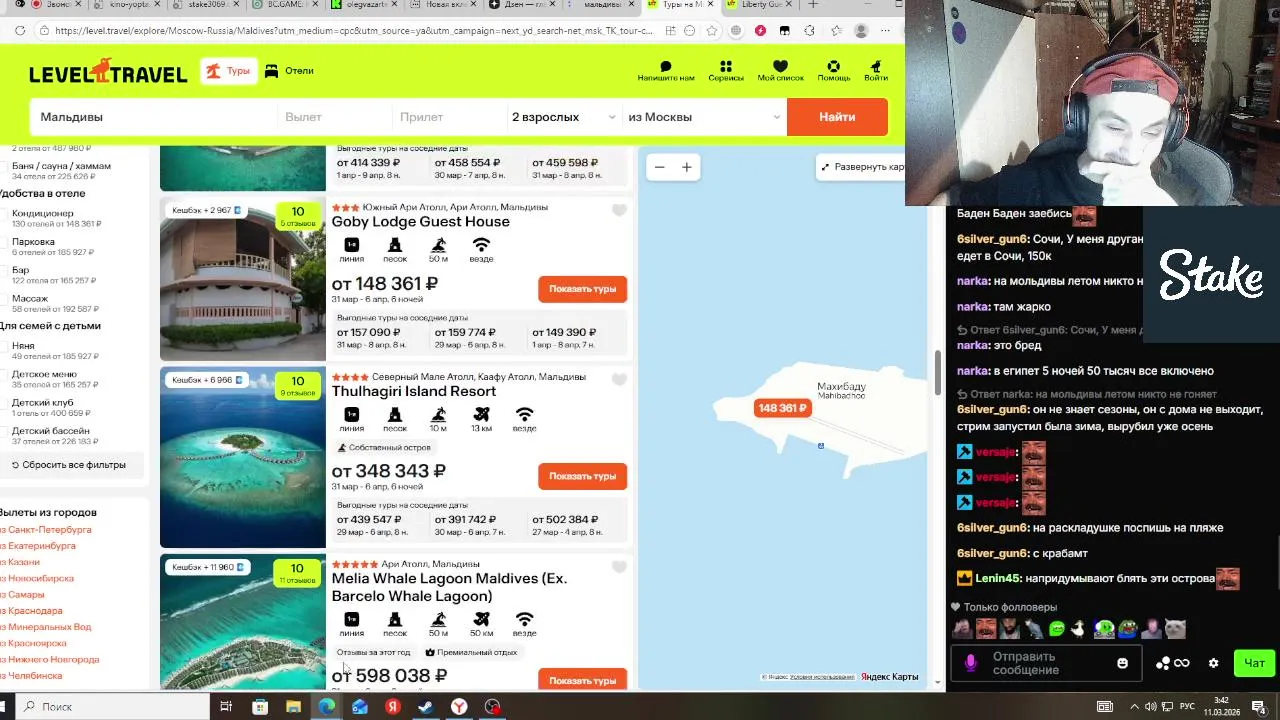Select the от 157 090 ₽ neighboring date
1280x720 pixels.
coord(369,338)
